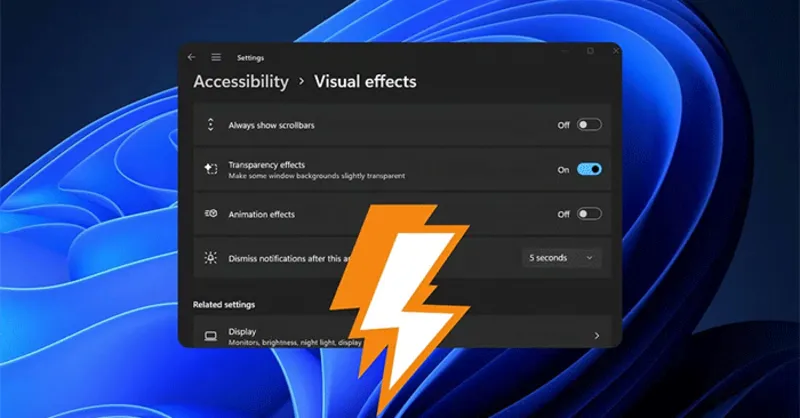Toggle Always show scrollbars switch

pyautogui.click(x=589, y=125)
